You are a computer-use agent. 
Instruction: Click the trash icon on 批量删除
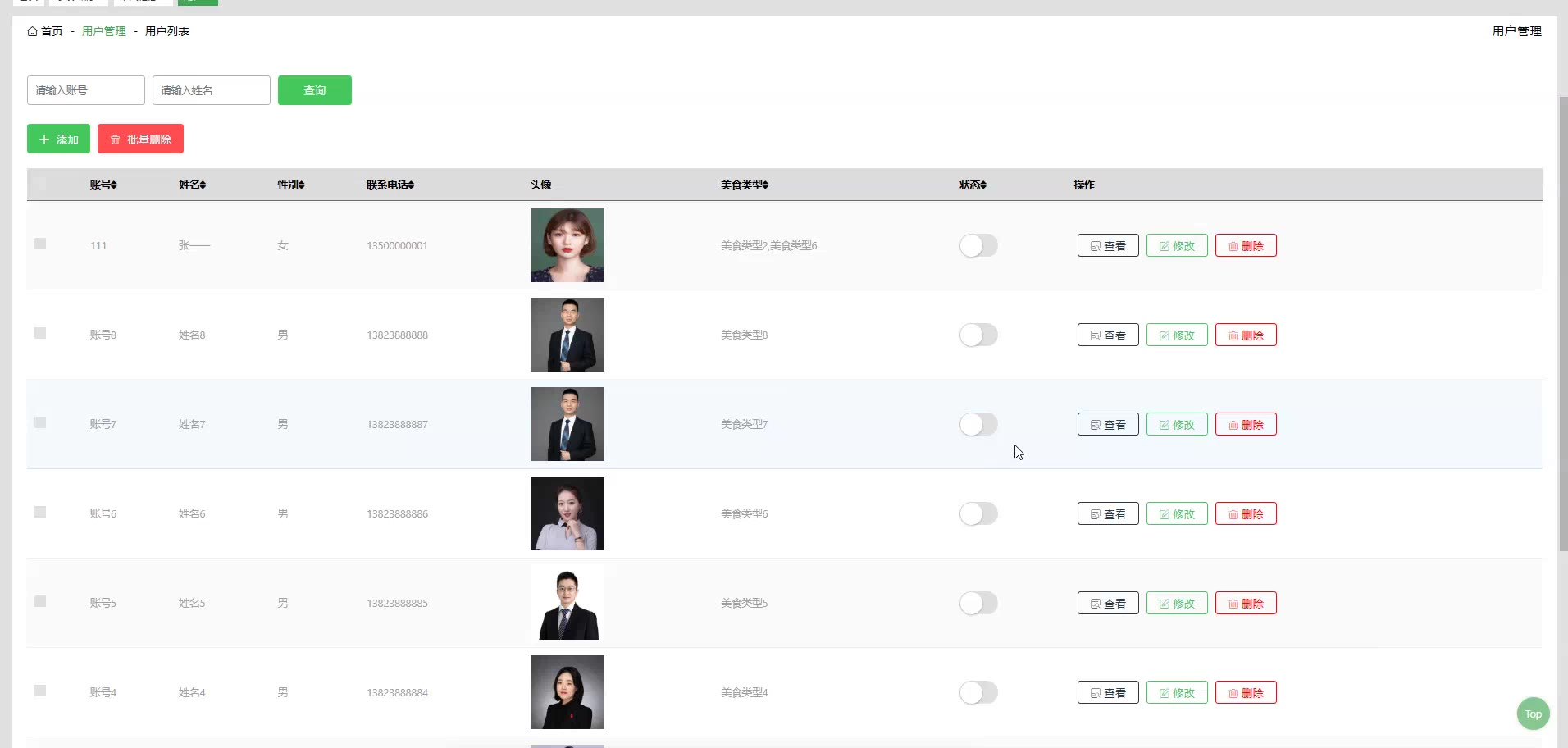click(x=115, y=139)
